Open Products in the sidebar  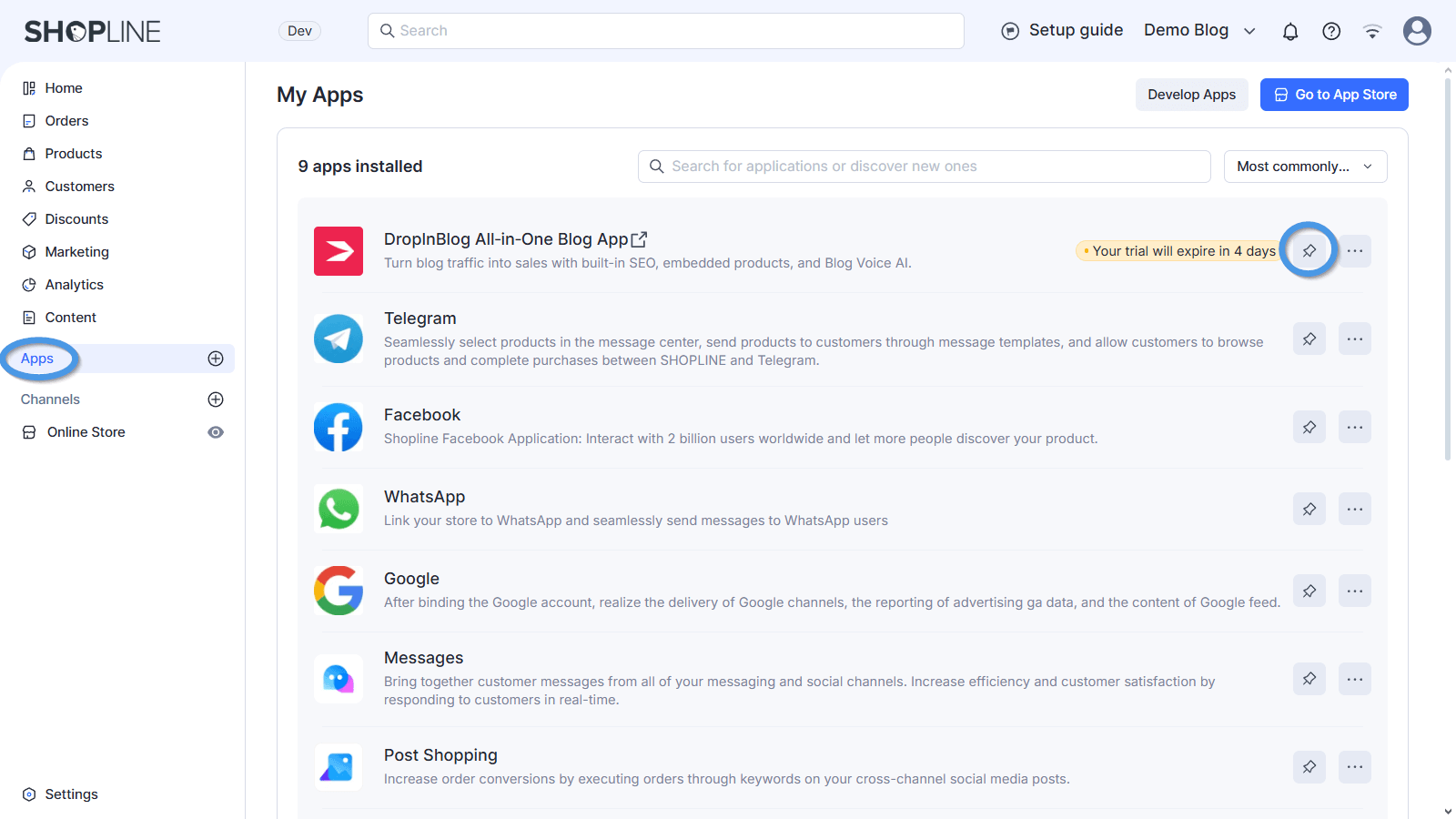coord(73,154)
